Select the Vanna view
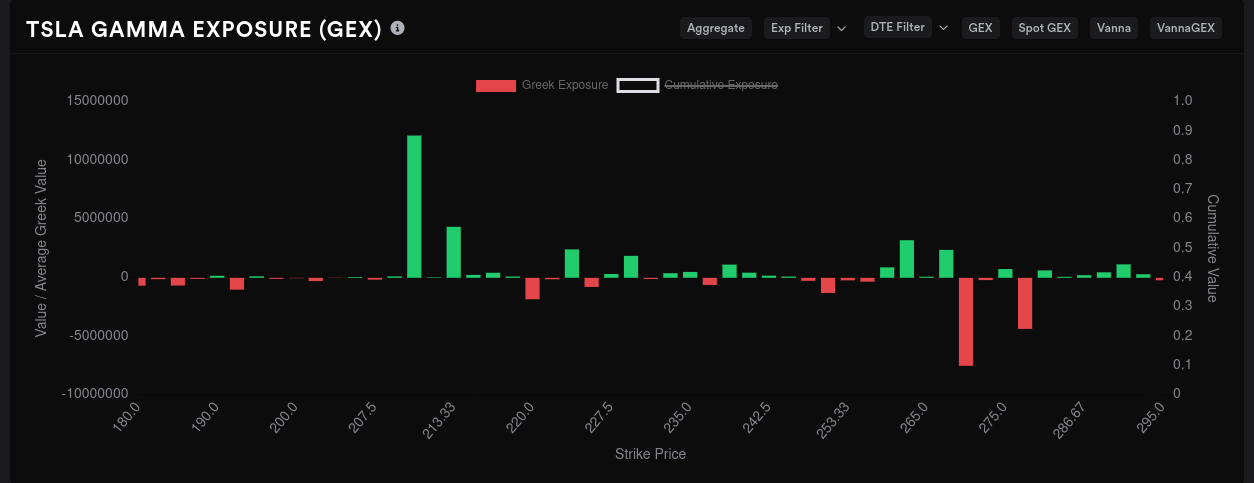Viewport: 1254px width, 483px height. 1114,28
